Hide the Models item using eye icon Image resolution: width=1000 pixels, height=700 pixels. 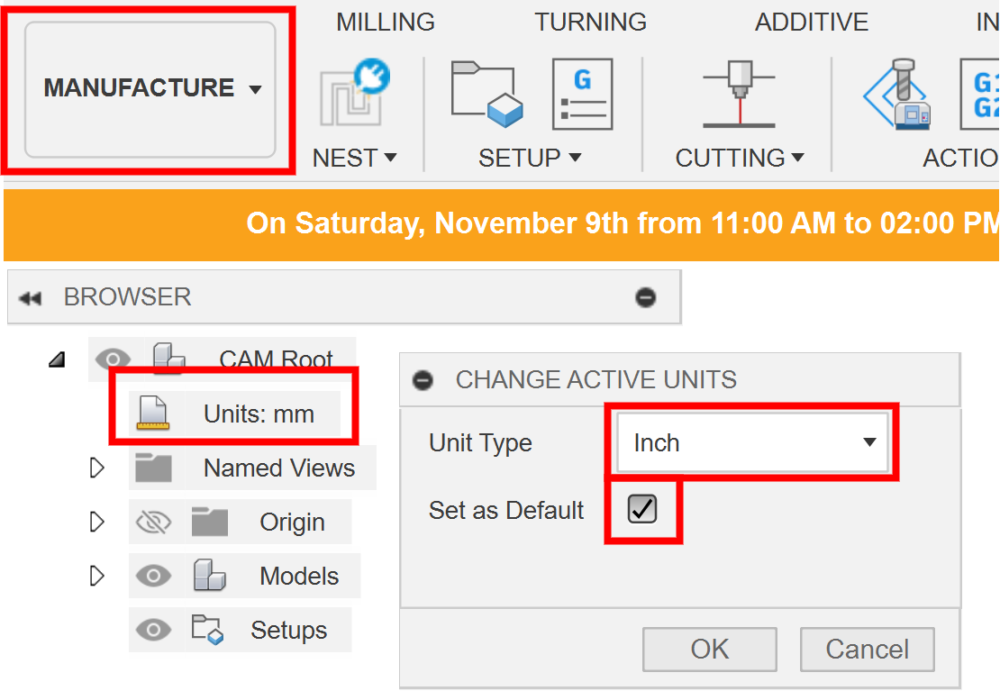(153, 576)
